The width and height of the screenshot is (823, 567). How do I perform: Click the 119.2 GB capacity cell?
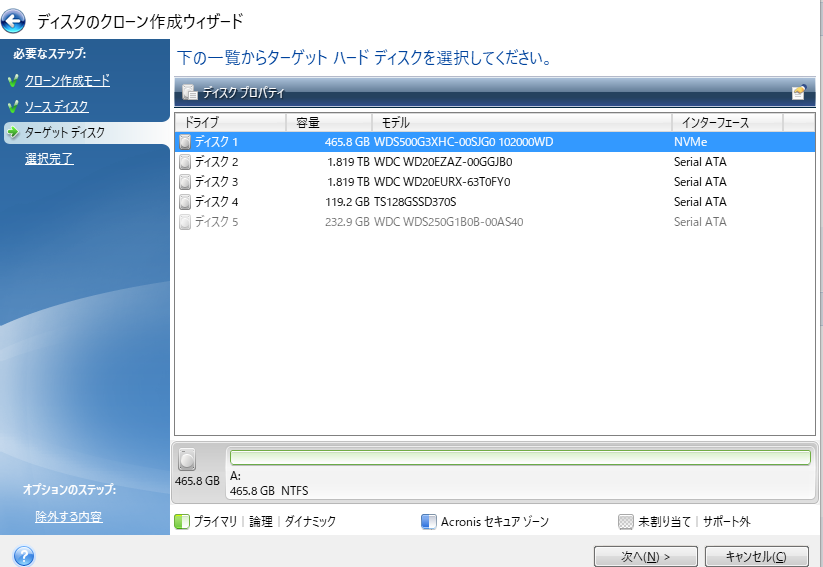[x=347, y=202]
